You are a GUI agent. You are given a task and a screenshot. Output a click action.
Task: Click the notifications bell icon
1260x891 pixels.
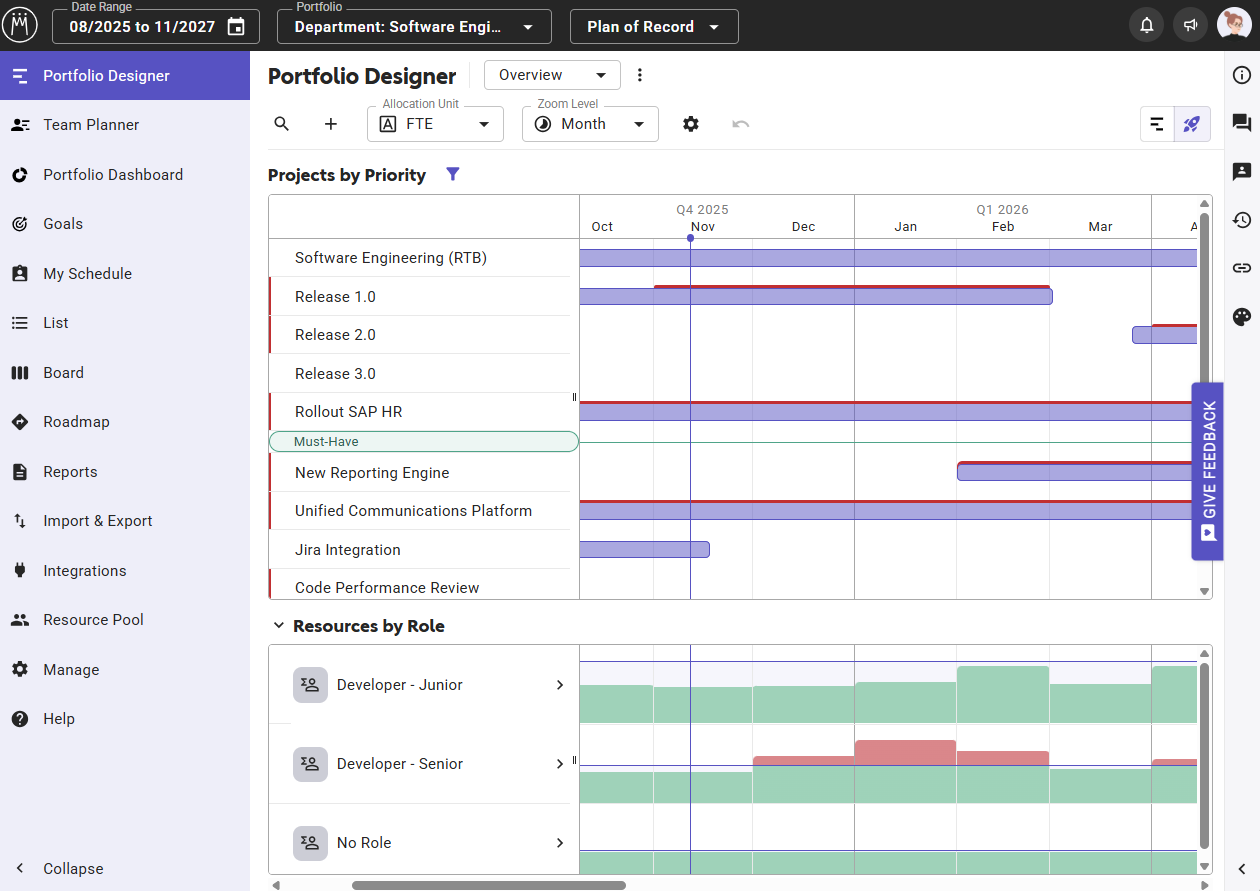click(x=1147, y=26)
